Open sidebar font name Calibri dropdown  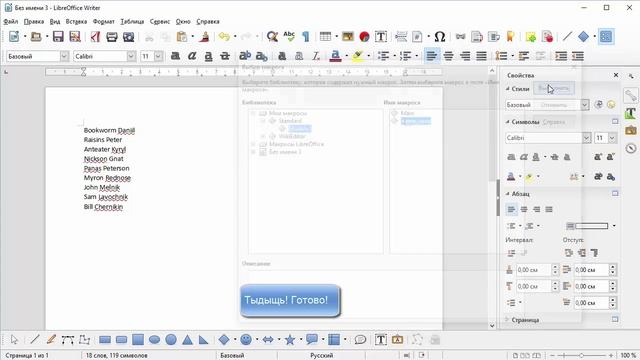click(587, 138)
